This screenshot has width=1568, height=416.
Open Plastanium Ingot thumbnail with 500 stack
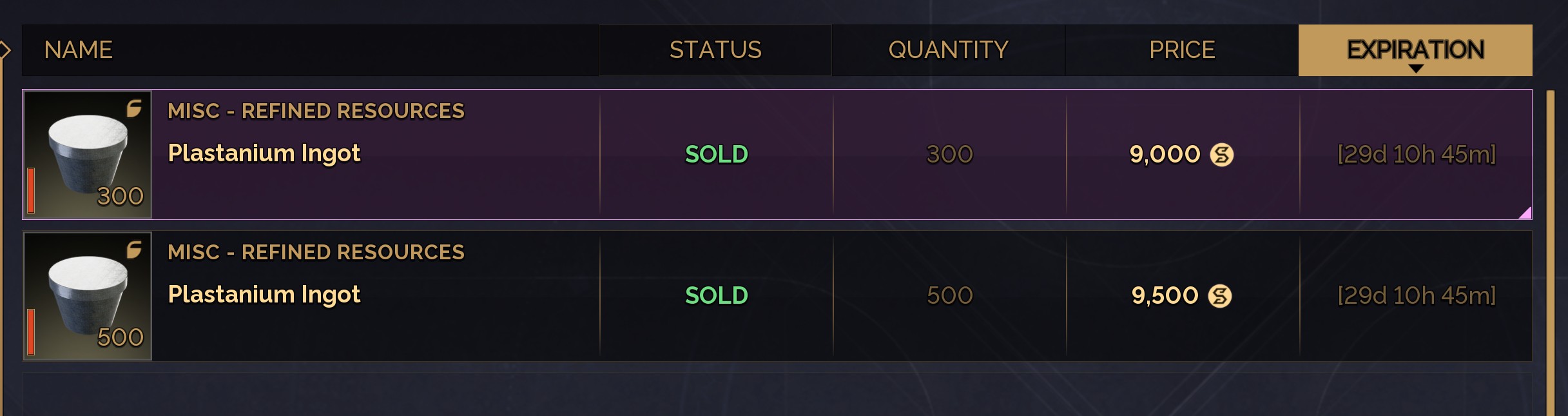[88, 296]
